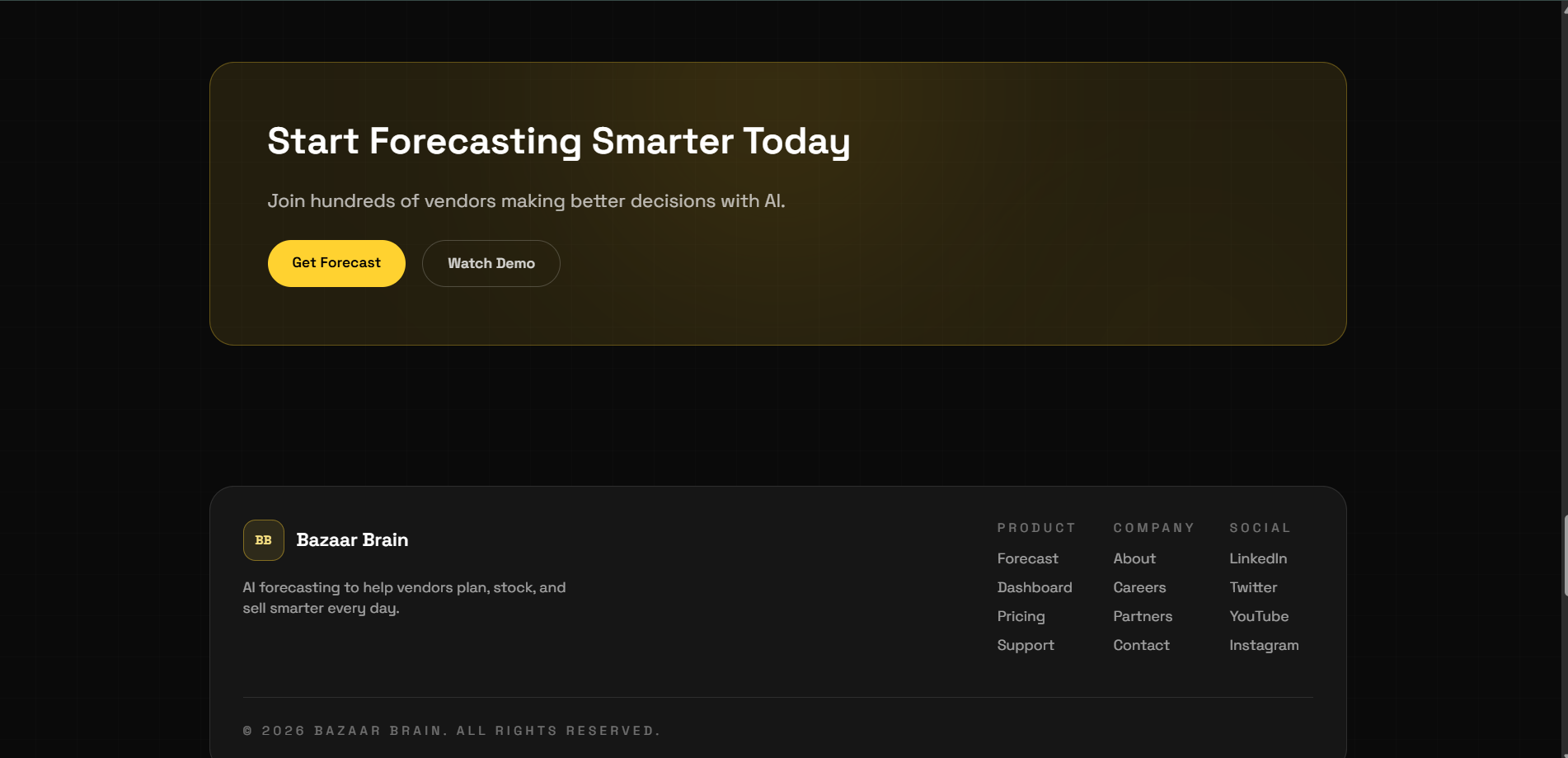The width and height of the screenshot is (1568, 758).
Task: Open the YouTube social link
Action: click(1259, 616)
